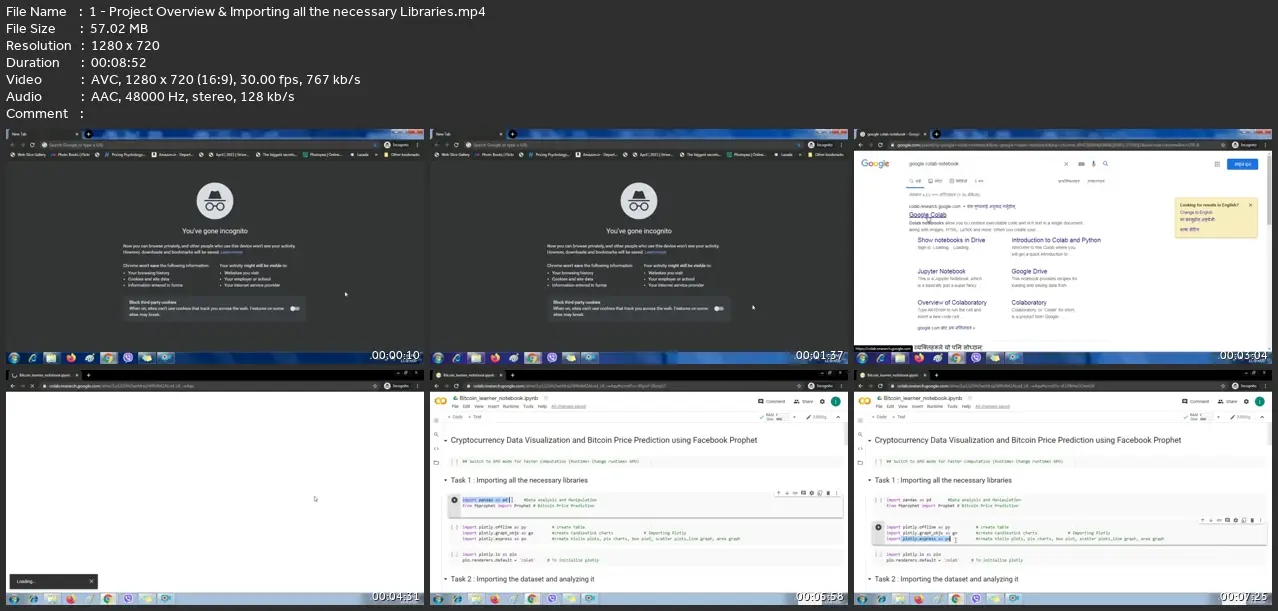
Task: Click search magnifier in 00:03:04 frame
Action: click(x=1105, y=163)
